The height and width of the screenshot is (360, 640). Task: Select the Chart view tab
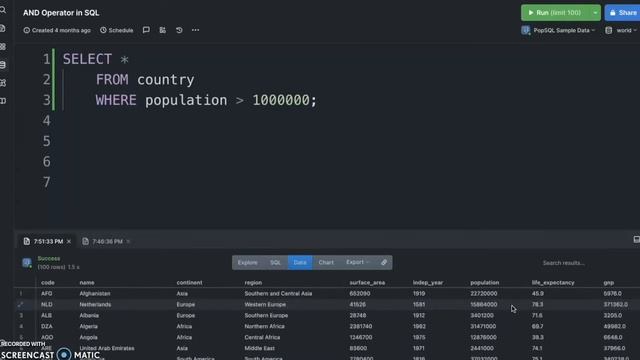(326, 262)
